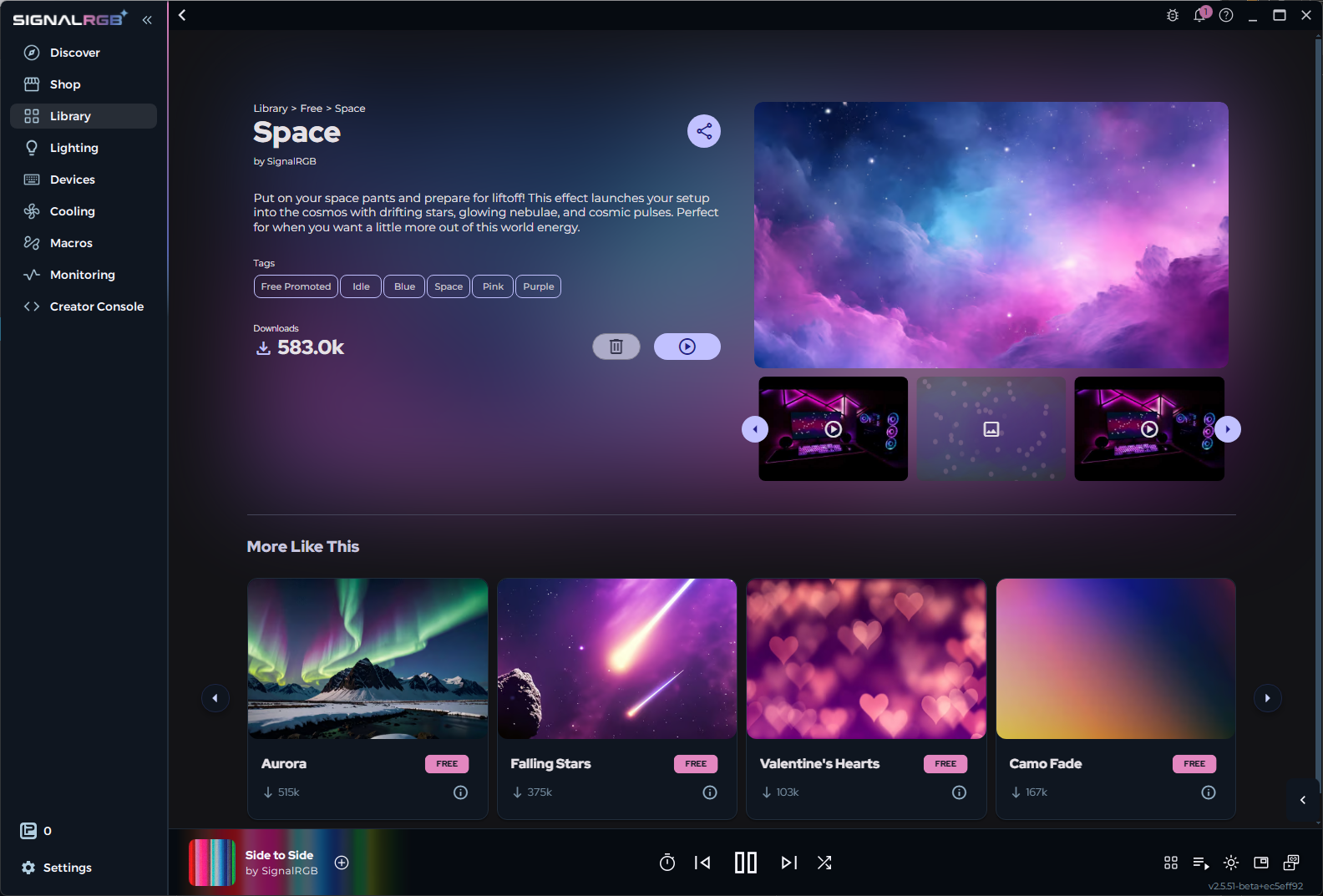Click the Creator Console code icon
The image size is (1323, 896).
tap(32, 306)
